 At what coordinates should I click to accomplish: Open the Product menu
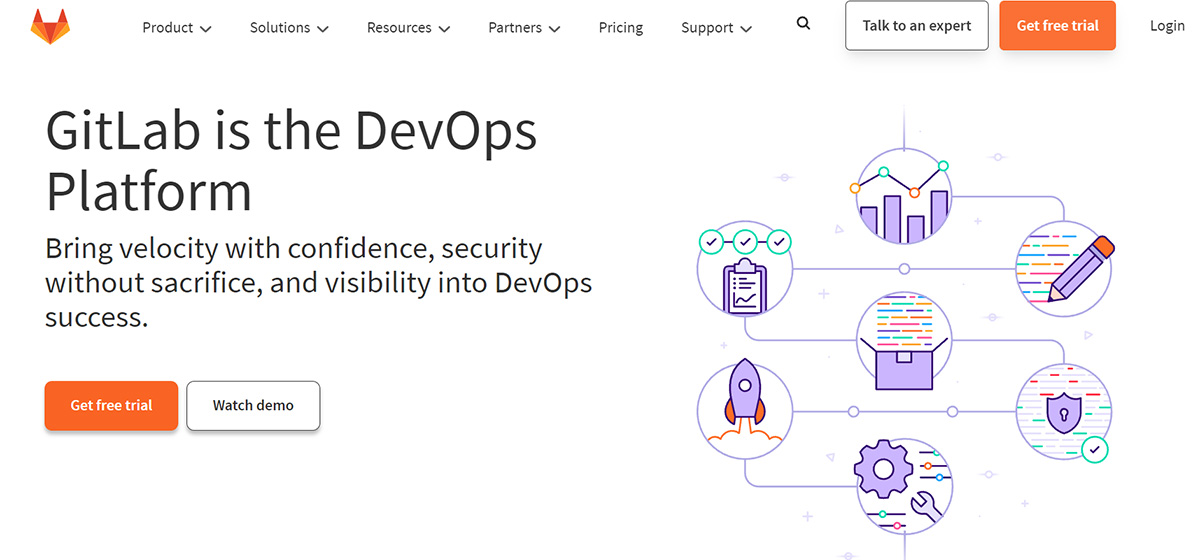pyautogui.click(x=177, y=27)
